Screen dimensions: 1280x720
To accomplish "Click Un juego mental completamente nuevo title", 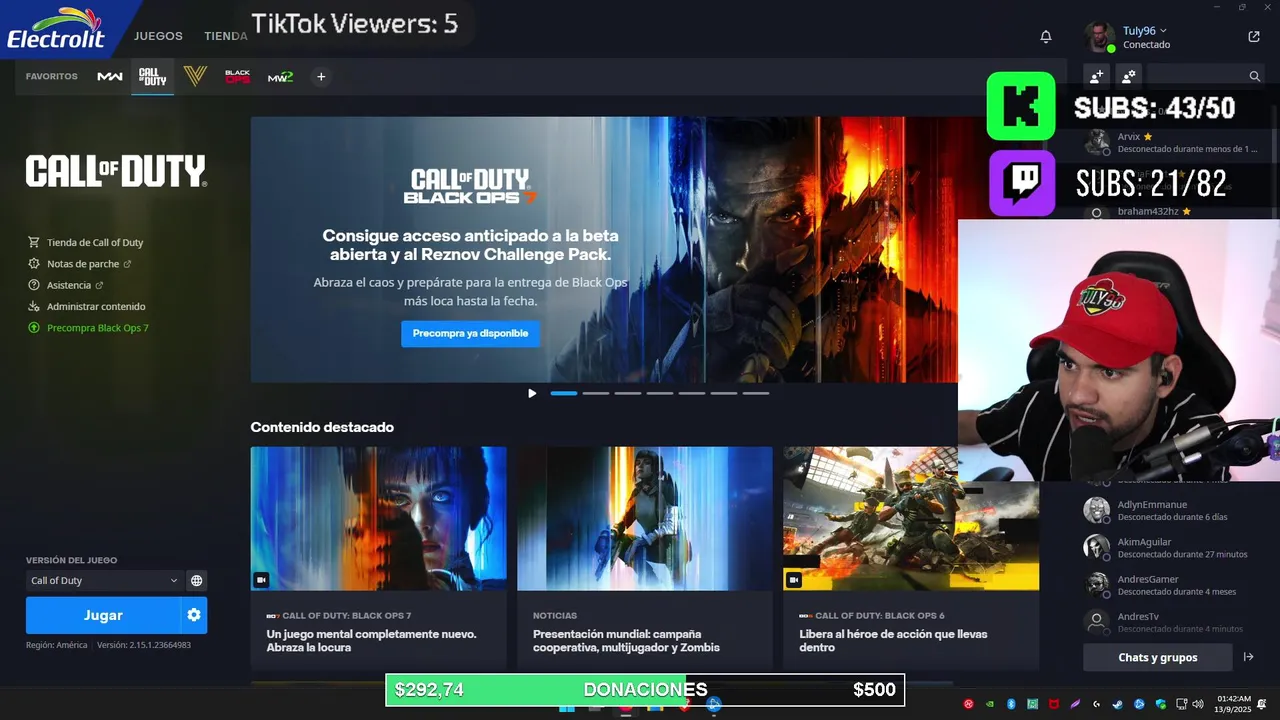I will tap(371, 641).
